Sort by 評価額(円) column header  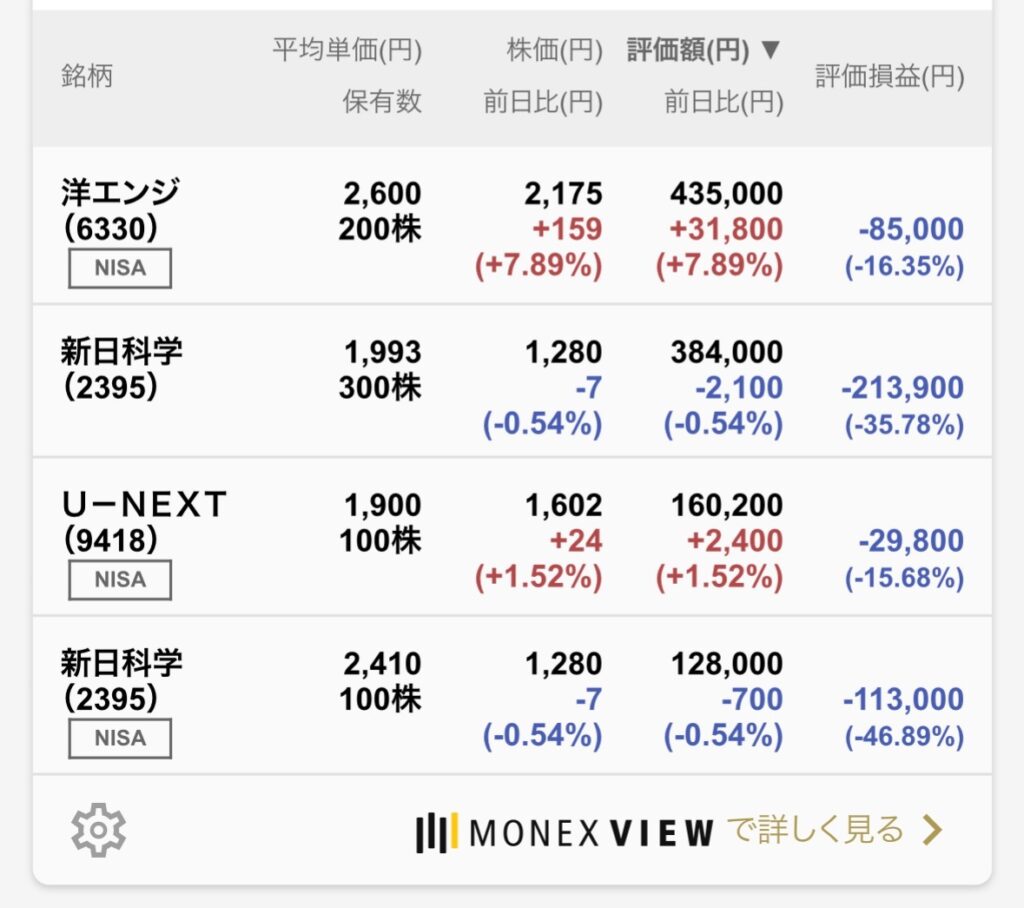coord(688,50)
